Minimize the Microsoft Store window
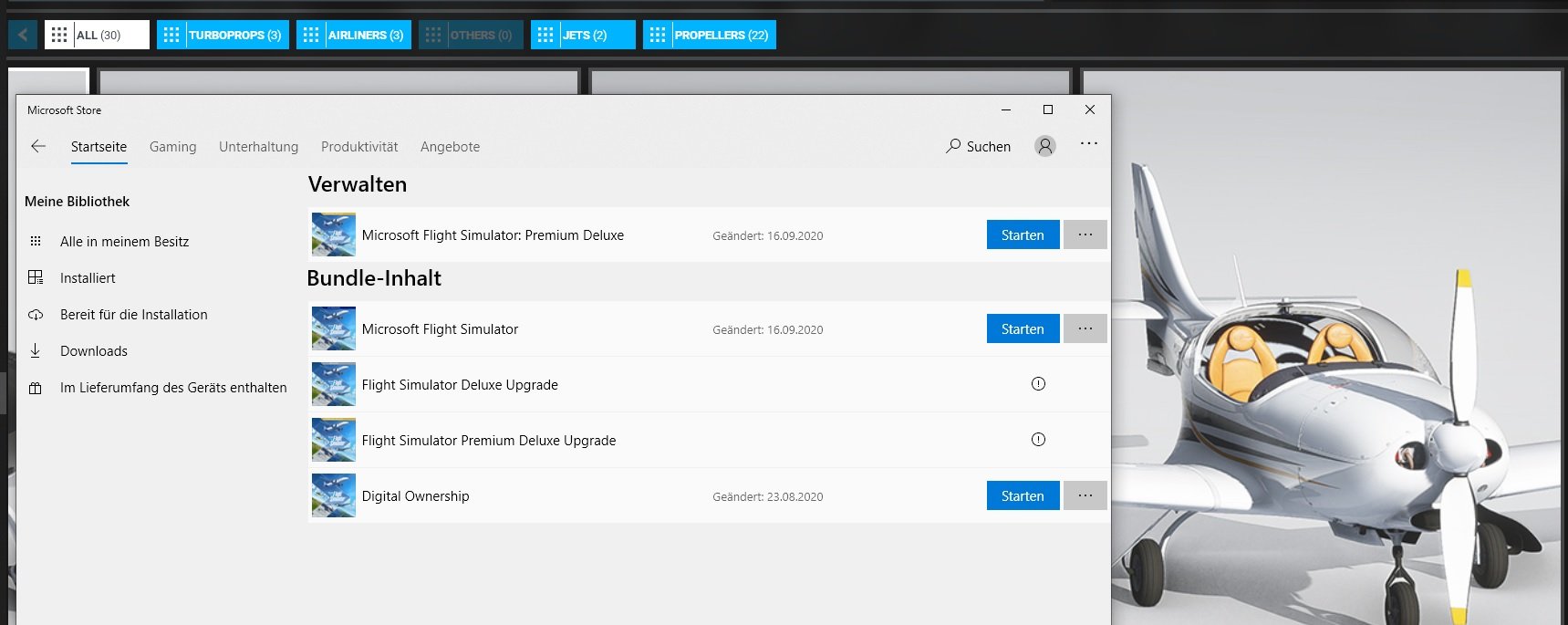The height and width of the screenshot is (625, 1568). tap(1006, 109)
